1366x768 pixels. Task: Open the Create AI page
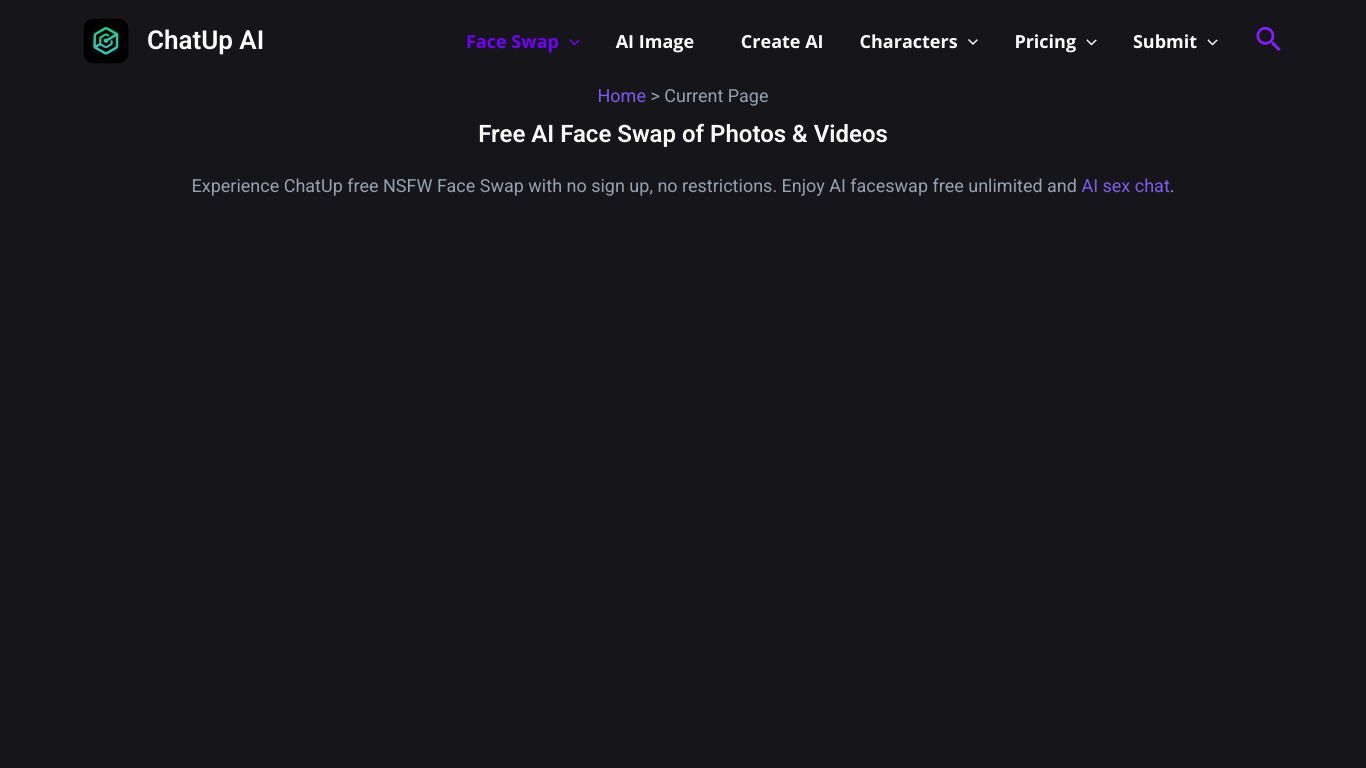click(782, 41)
